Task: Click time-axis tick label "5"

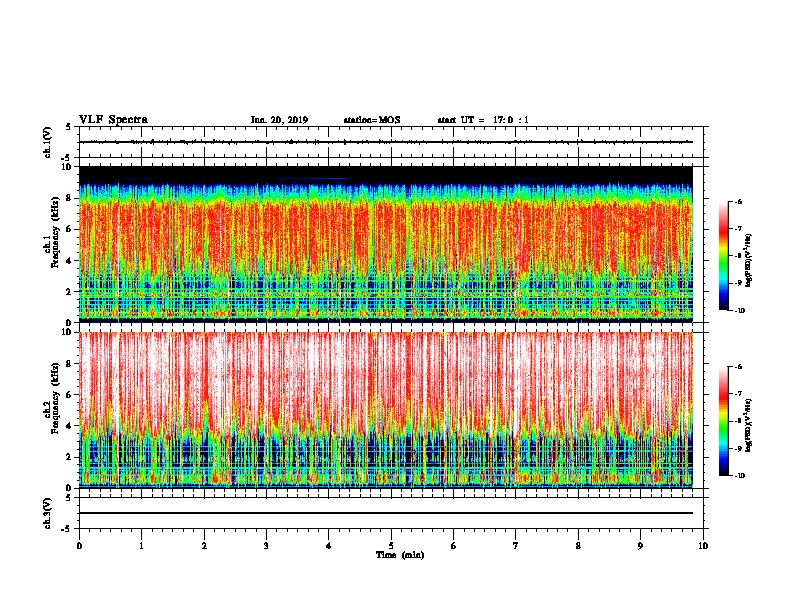Action: [x=391, y=546]
